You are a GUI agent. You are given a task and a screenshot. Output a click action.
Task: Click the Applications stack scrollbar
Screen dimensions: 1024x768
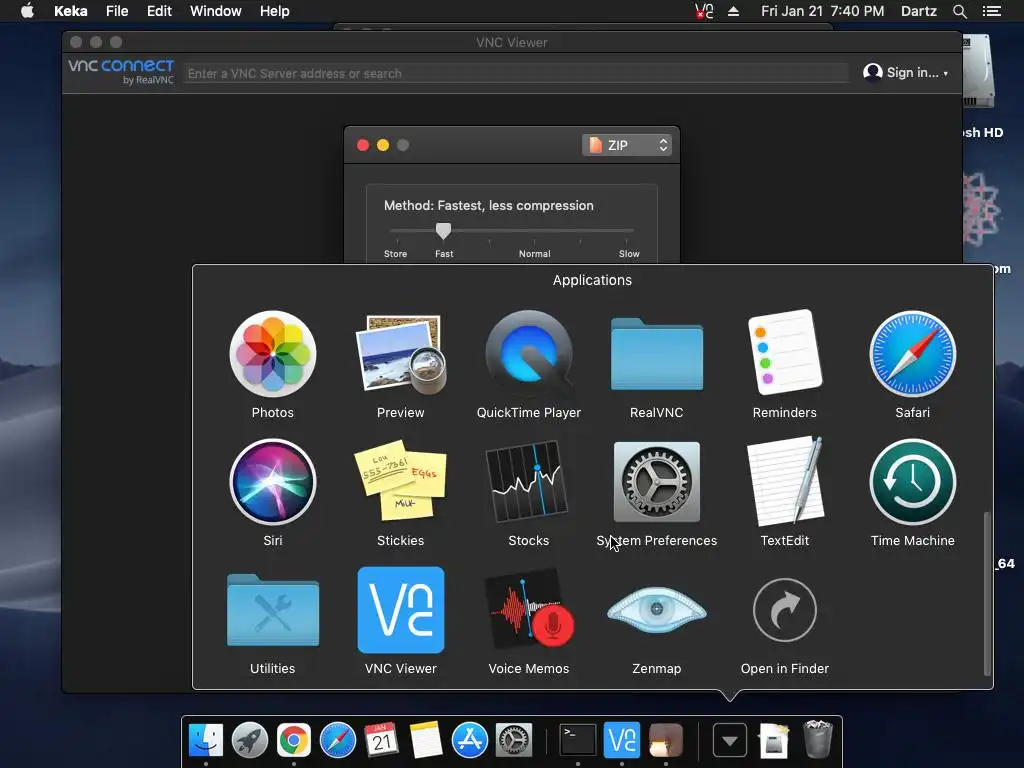tap(987, 593)
